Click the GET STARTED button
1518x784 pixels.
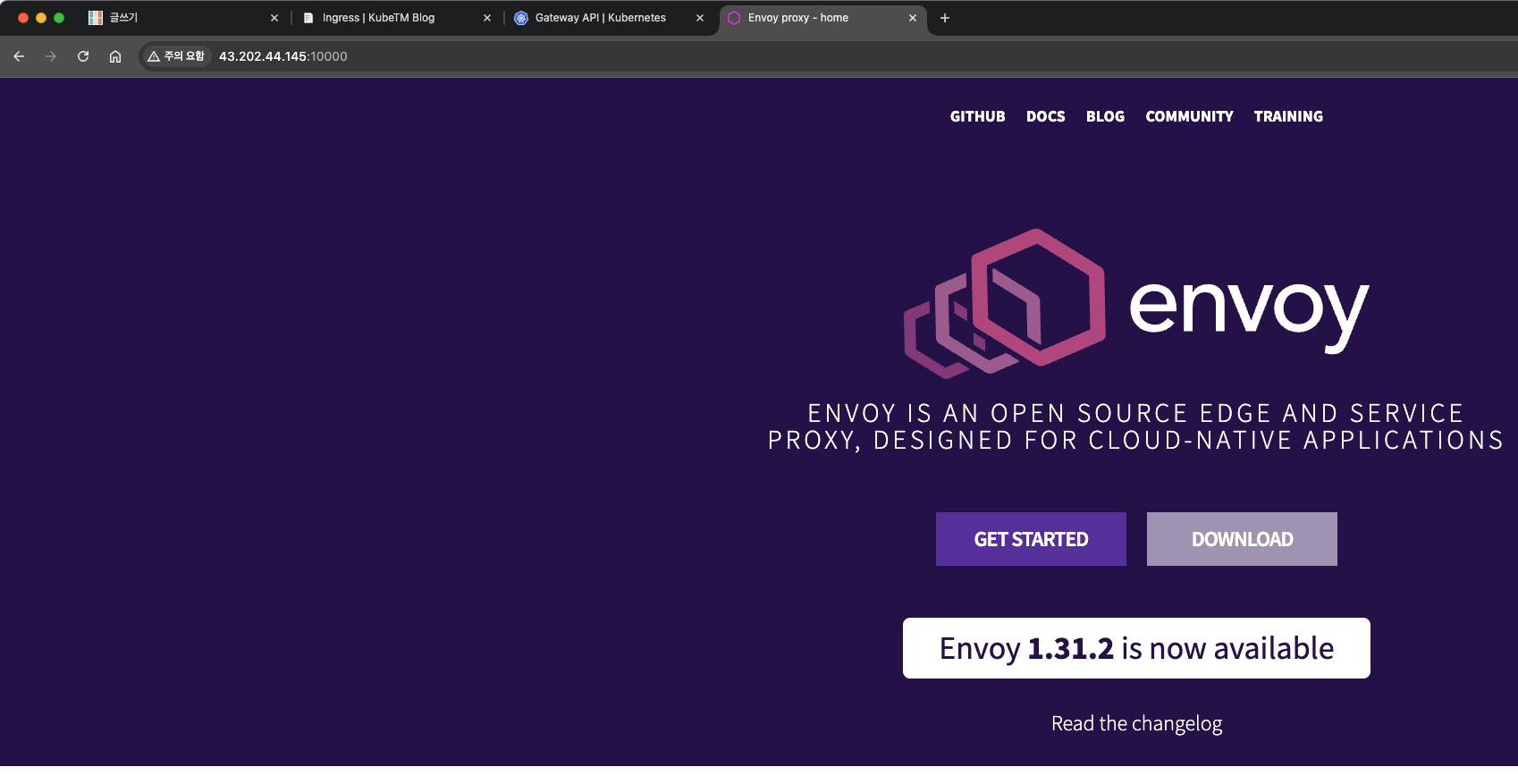pos(1031,539)
